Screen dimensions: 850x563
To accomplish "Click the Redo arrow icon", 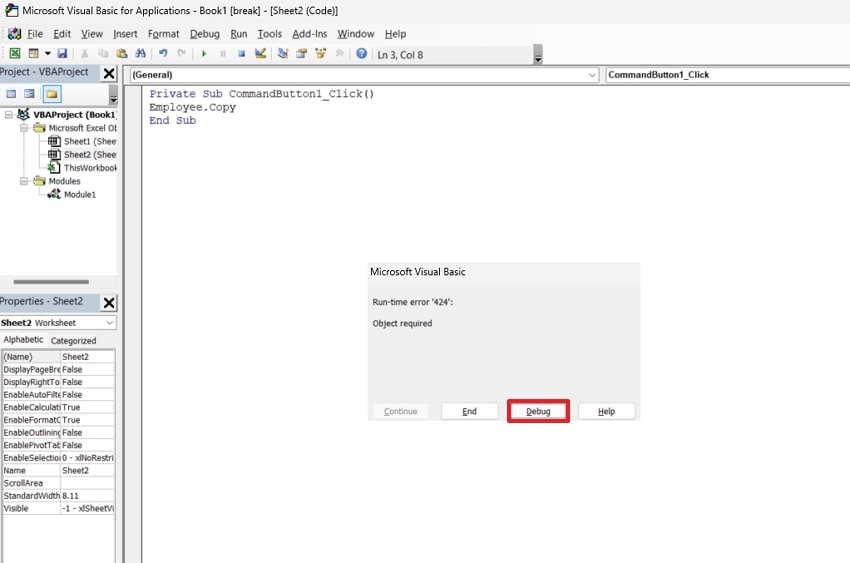I will [182, 54].
